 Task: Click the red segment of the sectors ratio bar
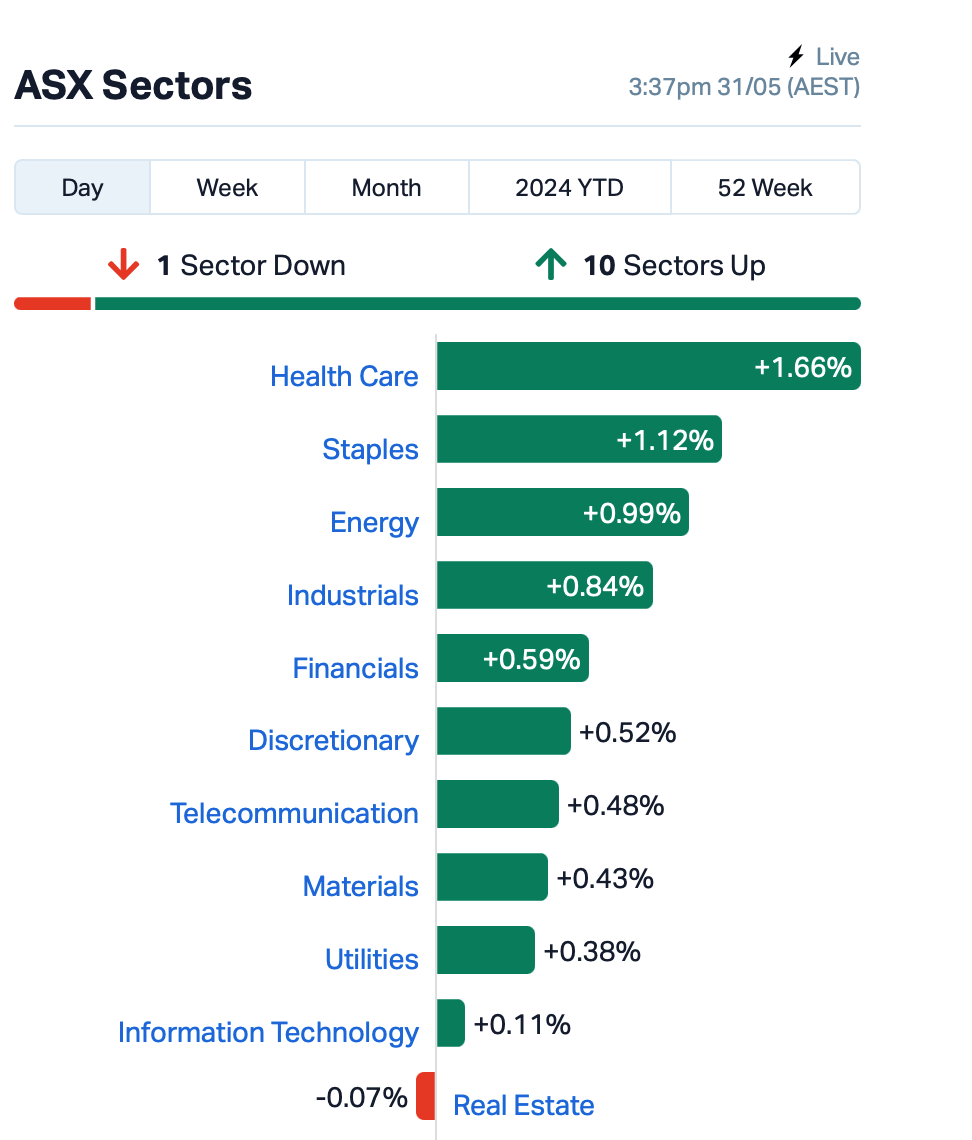click(52, 304)
